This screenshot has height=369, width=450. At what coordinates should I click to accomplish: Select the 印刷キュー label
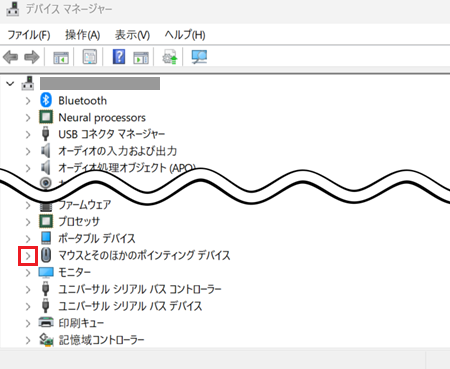[81, 323]
